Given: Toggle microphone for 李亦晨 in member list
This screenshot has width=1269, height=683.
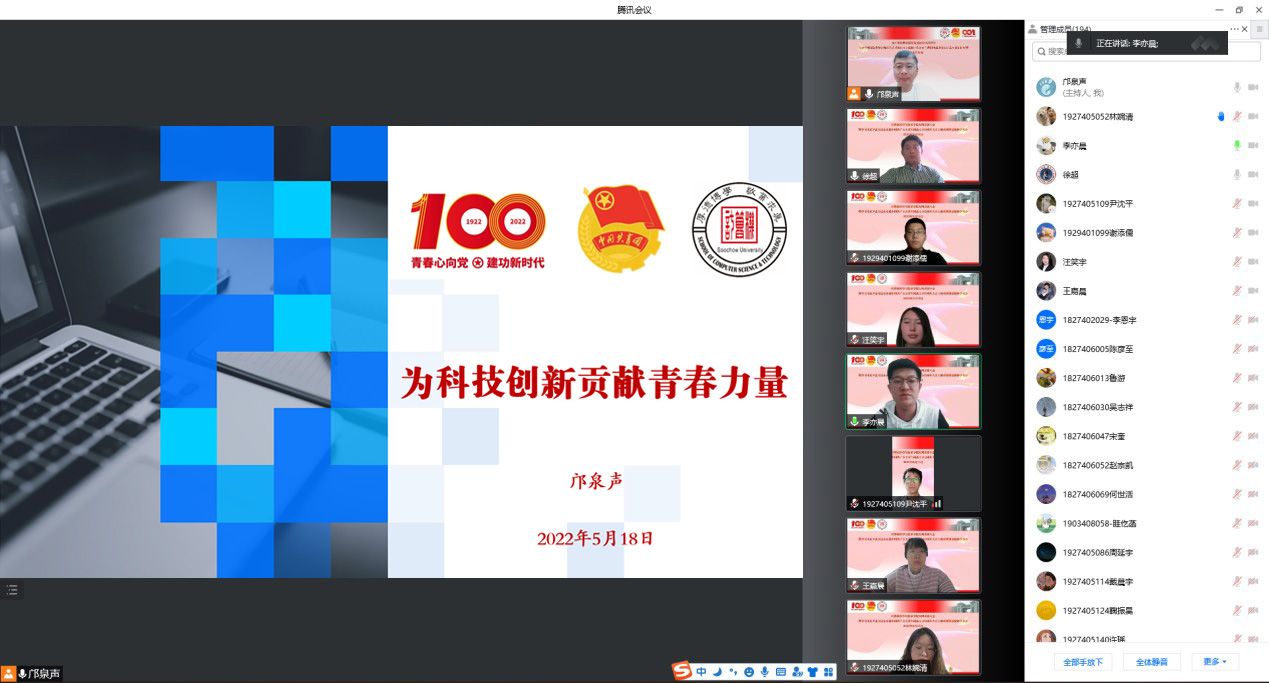Looking at the screenshot, I should 1237,146.
